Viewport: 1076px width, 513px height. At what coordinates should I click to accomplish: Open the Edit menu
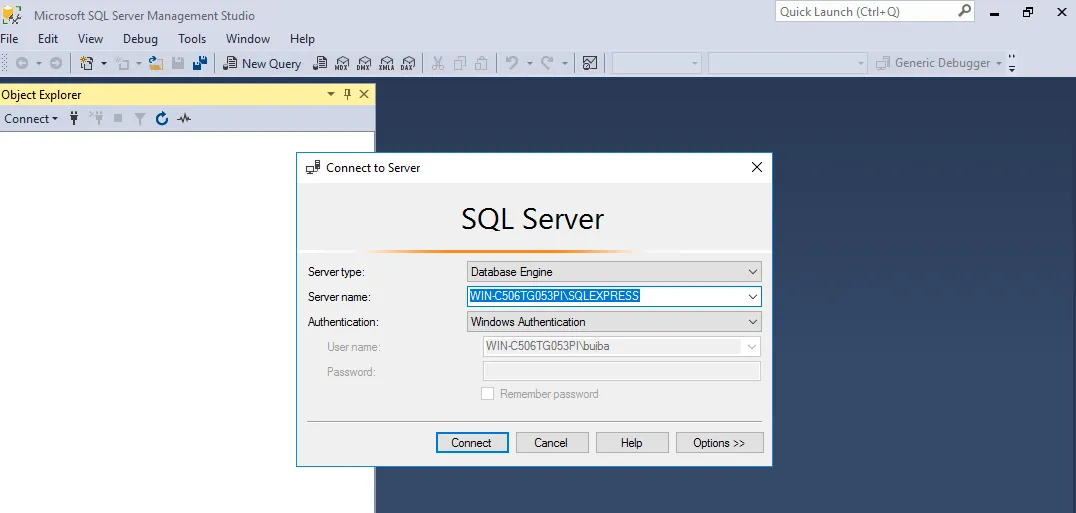coord(48,39)
